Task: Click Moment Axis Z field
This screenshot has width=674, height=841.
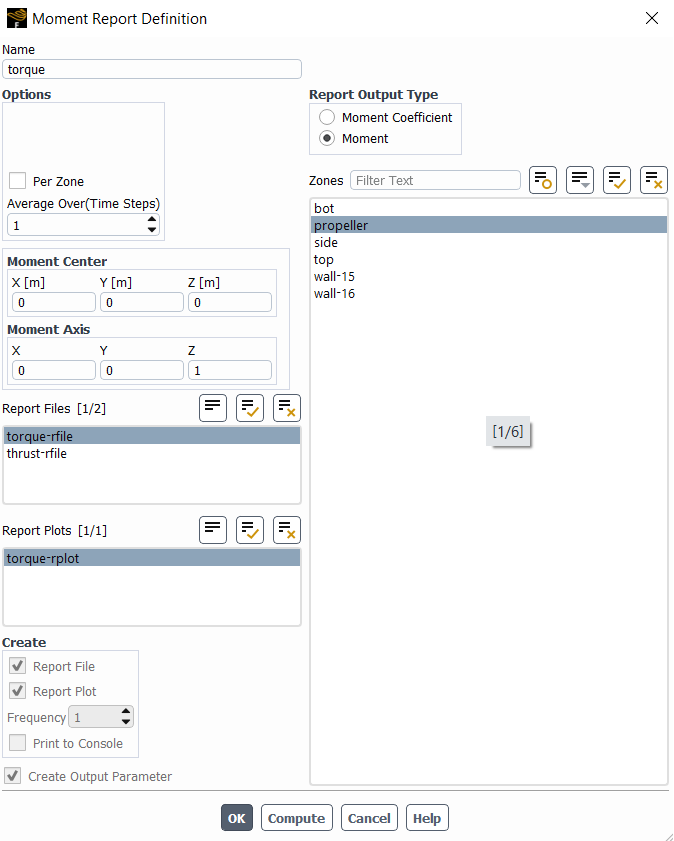Action: click(229, 371)
